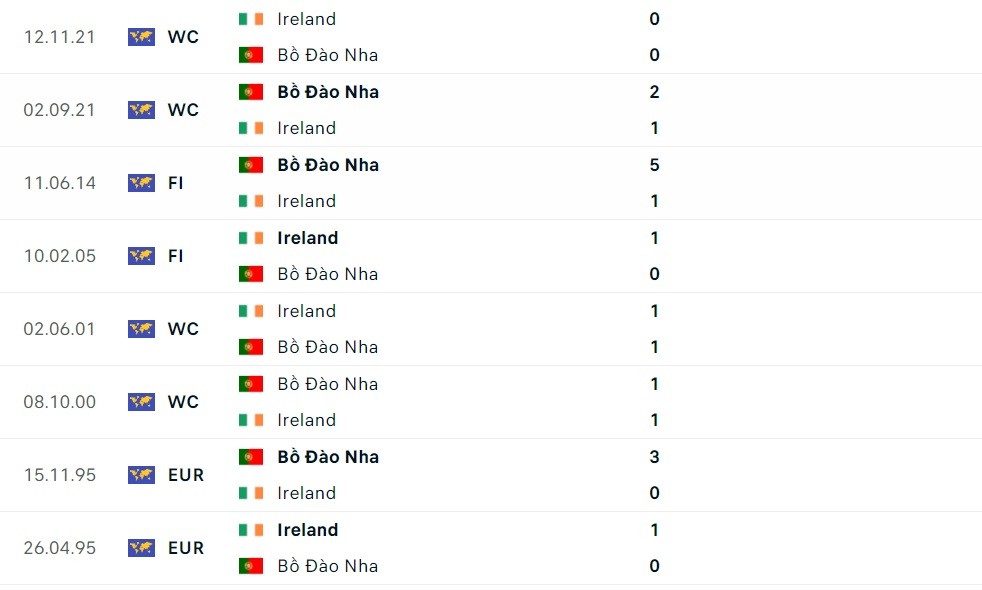The image size is (982, 590).
Task: Open bold Ireland team in 10.02.05 match
Action: click(x=308, y=238)
